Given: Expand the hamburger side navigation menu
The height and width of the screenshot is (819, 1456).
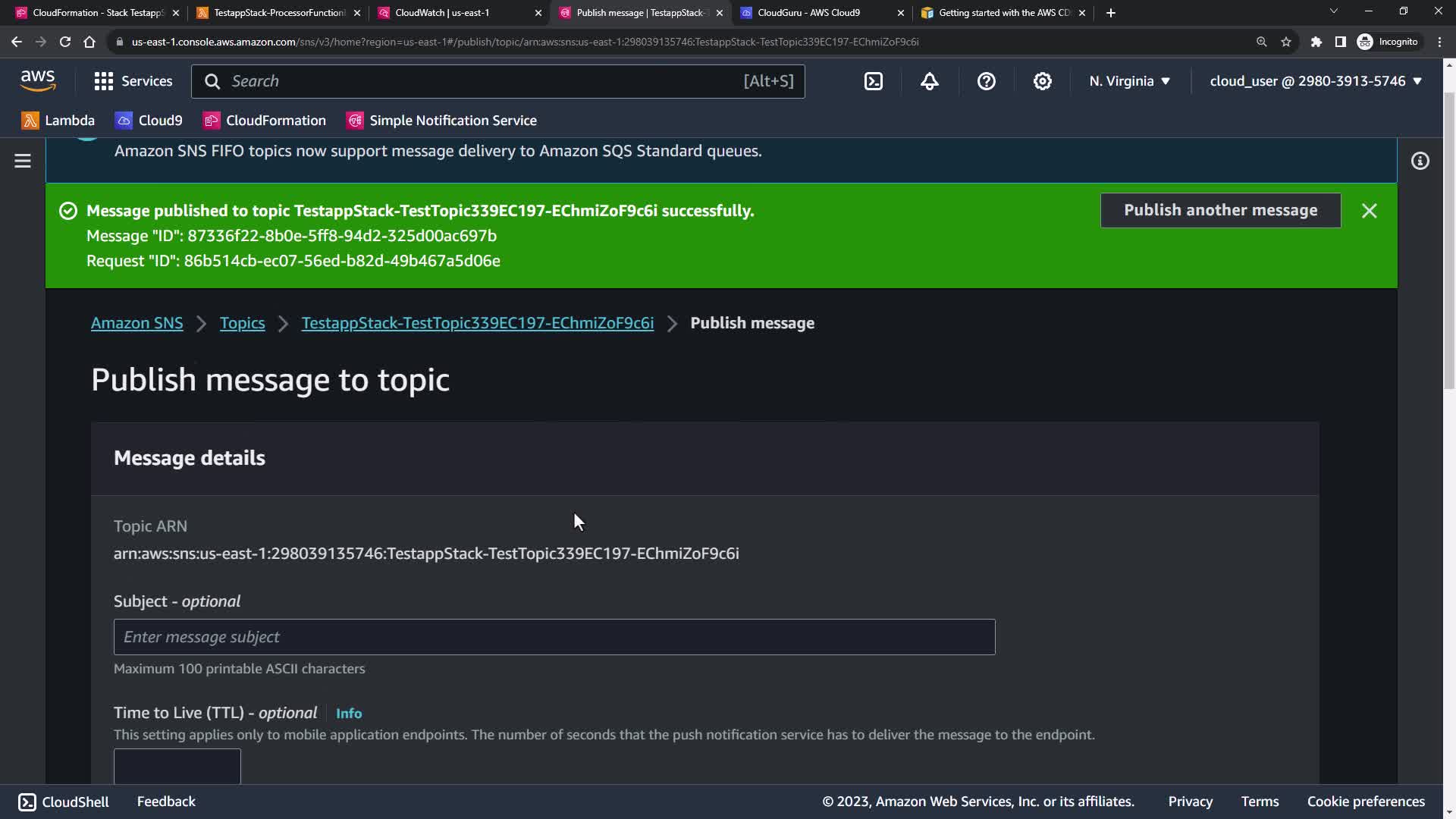Looking at the screenshot, I should [23, 161].
